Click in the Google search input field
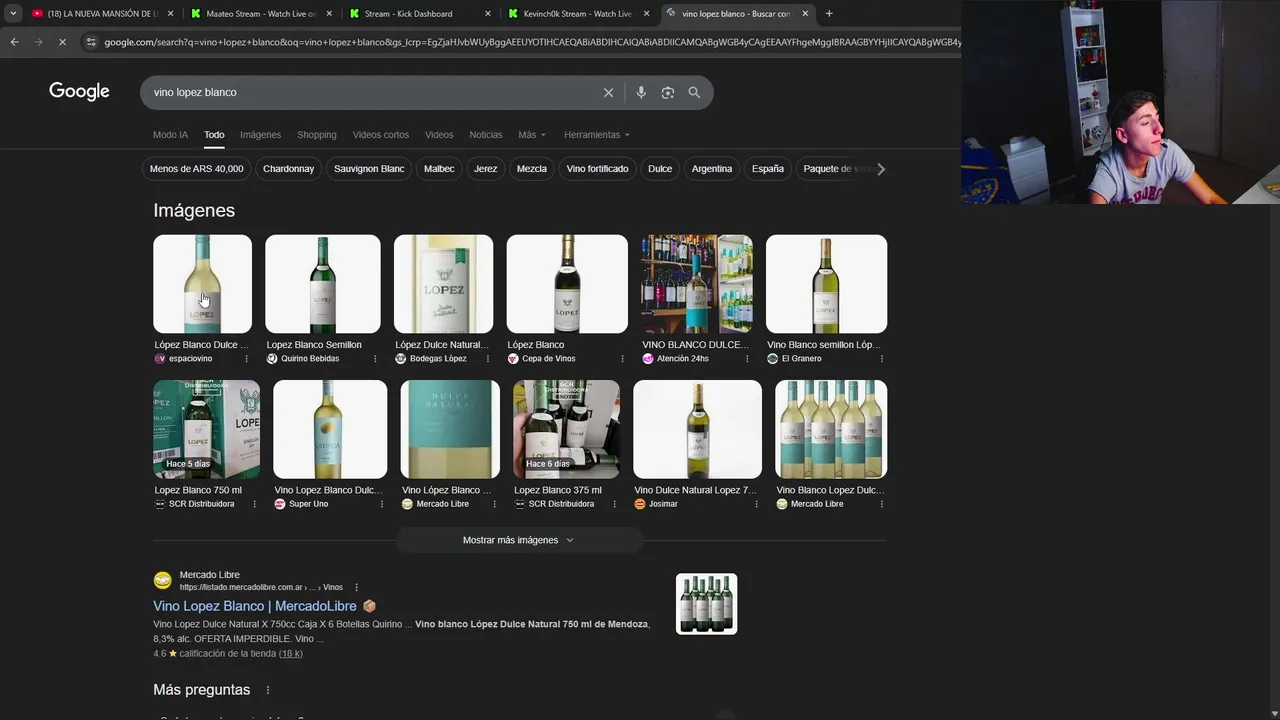1280x720 pixels. pyautogui.click(x=370, y=92)
